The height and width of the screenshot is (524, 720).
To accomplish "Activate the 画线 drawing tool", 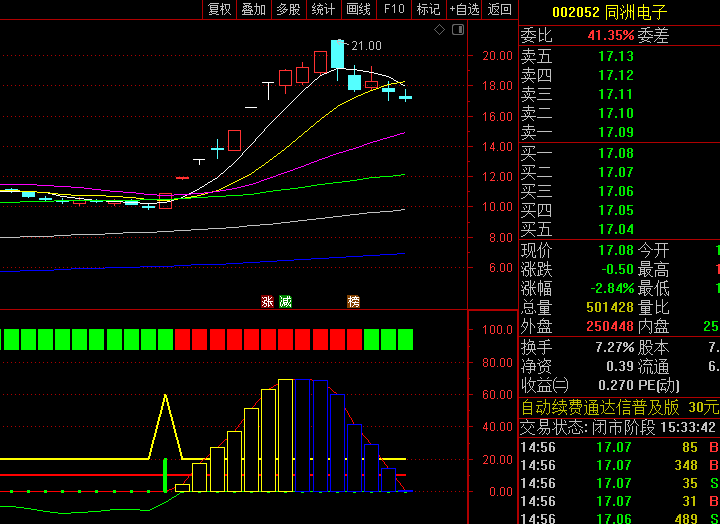I will pos(358,10).
